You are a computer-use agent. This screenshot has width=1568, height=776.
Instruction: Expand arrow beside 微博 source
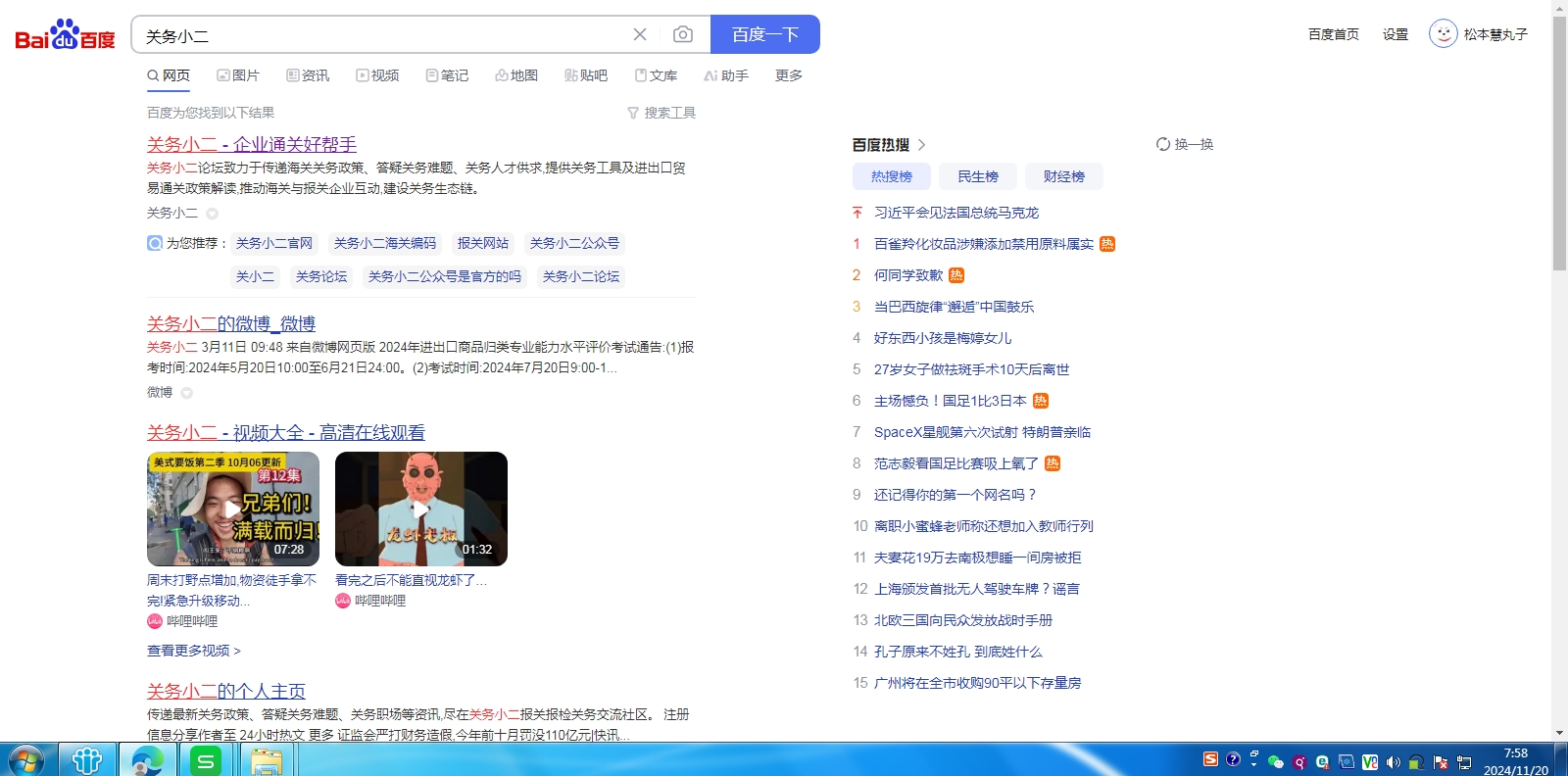point(186,393)
